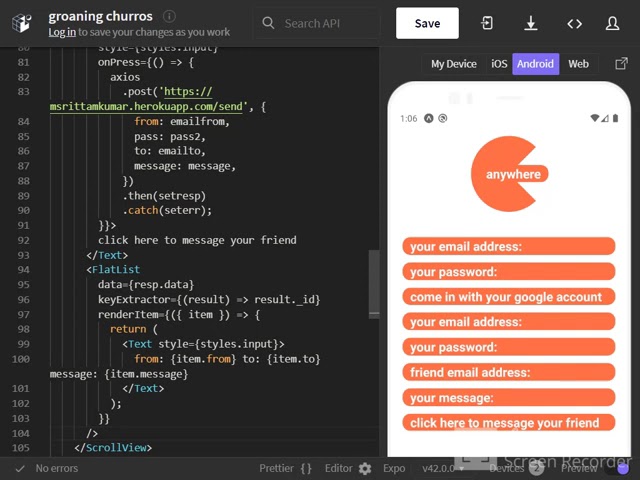Click the 'click here to message your friend' code text
Image resolution: width=640 pixels, height=480 pixels.
pos(197,240)
